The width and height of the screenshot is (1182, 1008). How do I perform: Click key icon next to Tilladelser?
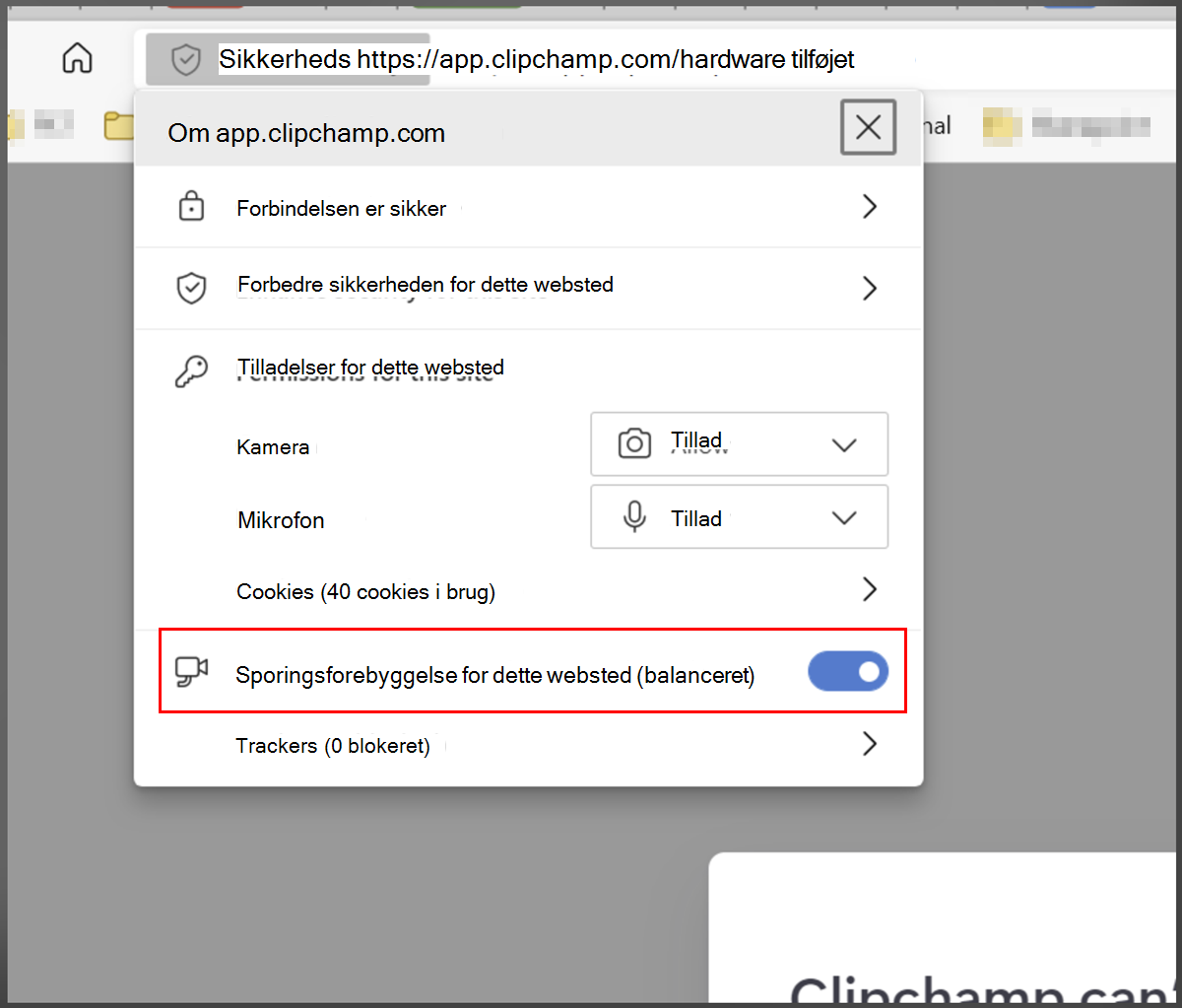191,371
